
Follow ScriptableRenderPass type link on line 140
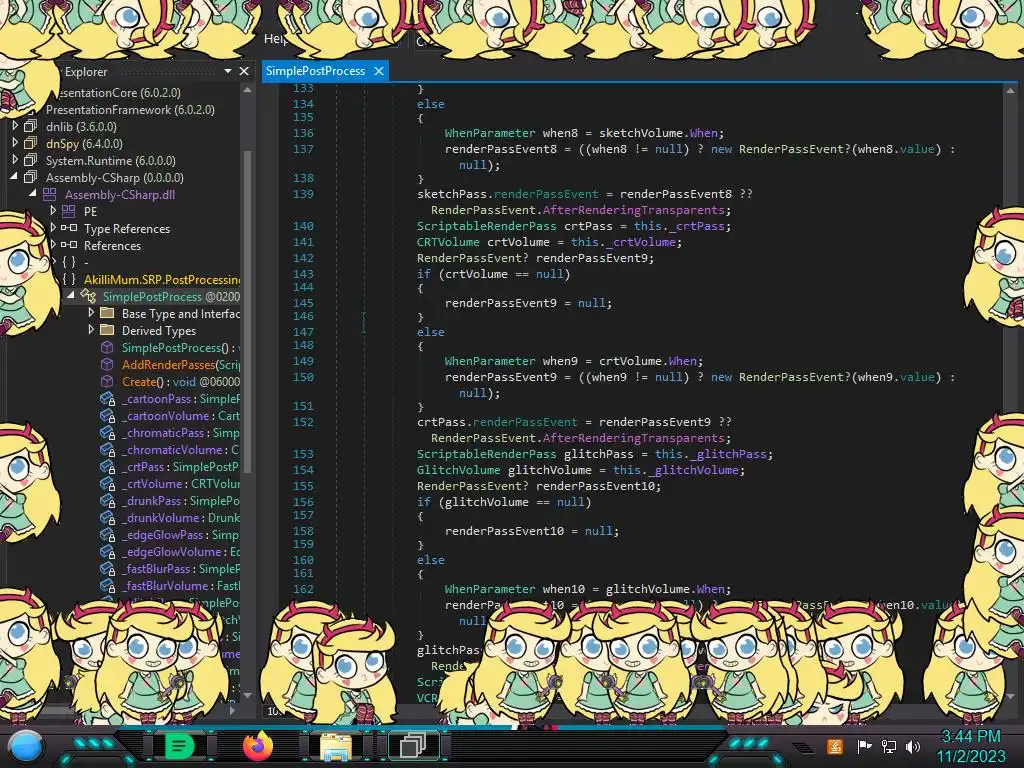point(487,226)
